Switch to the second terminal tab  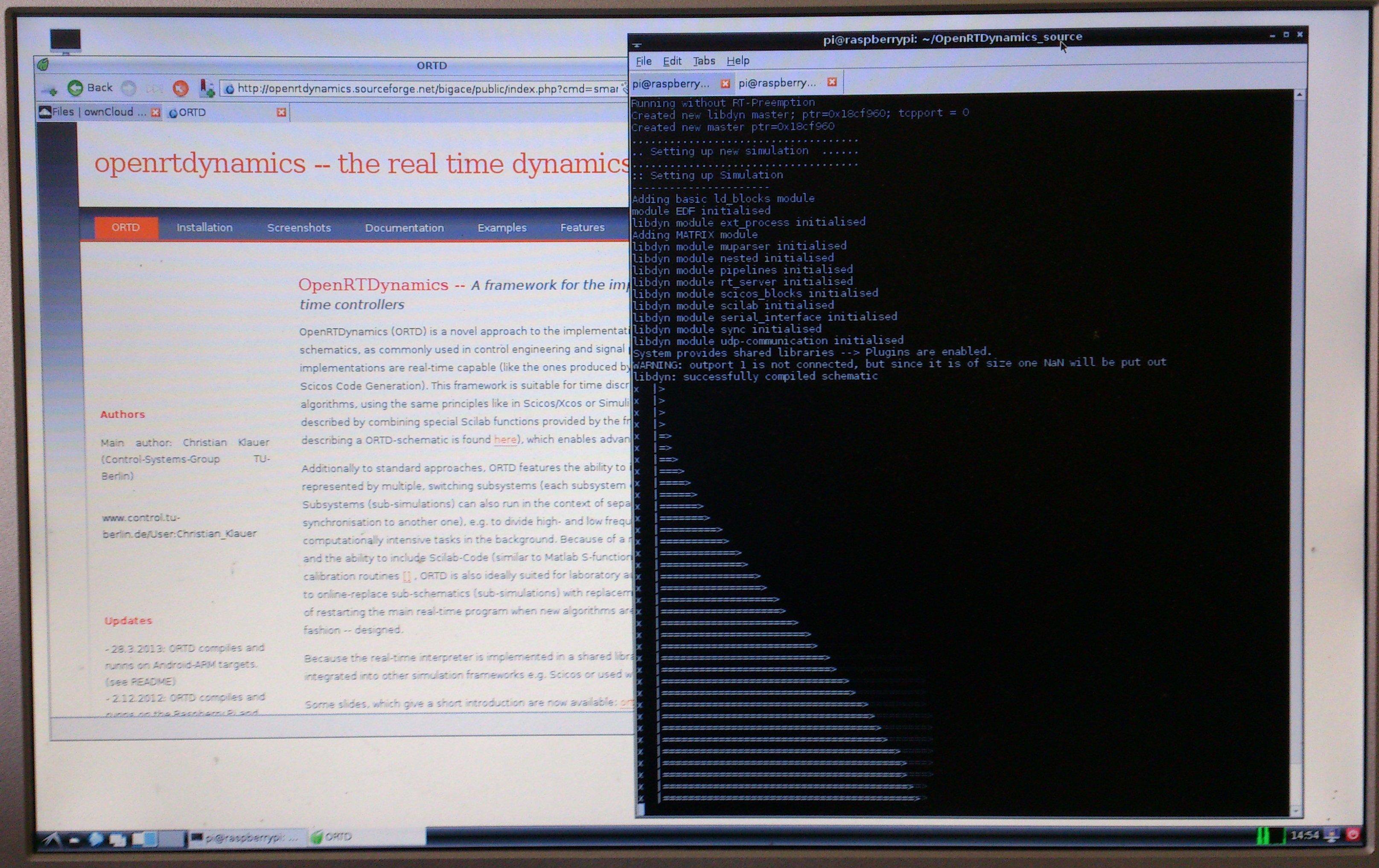click(x=777, y=83)
